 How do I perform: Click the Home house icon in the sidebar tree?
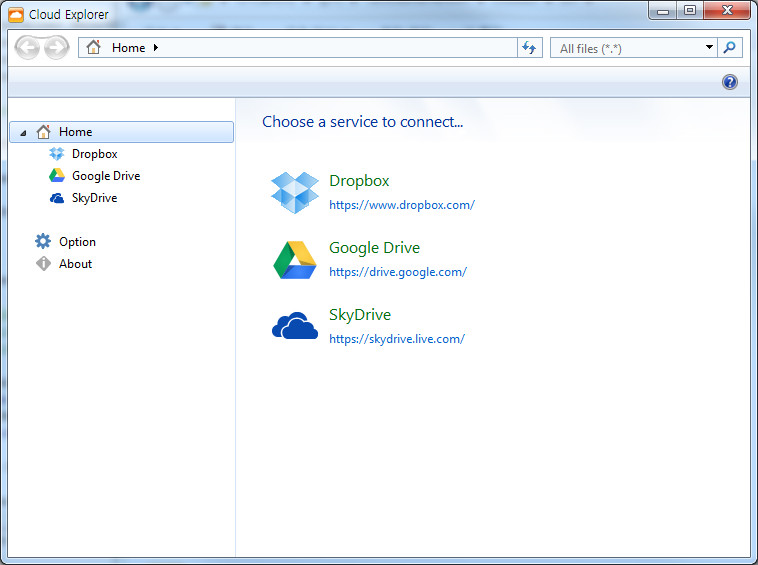click(x=44, y=131)
